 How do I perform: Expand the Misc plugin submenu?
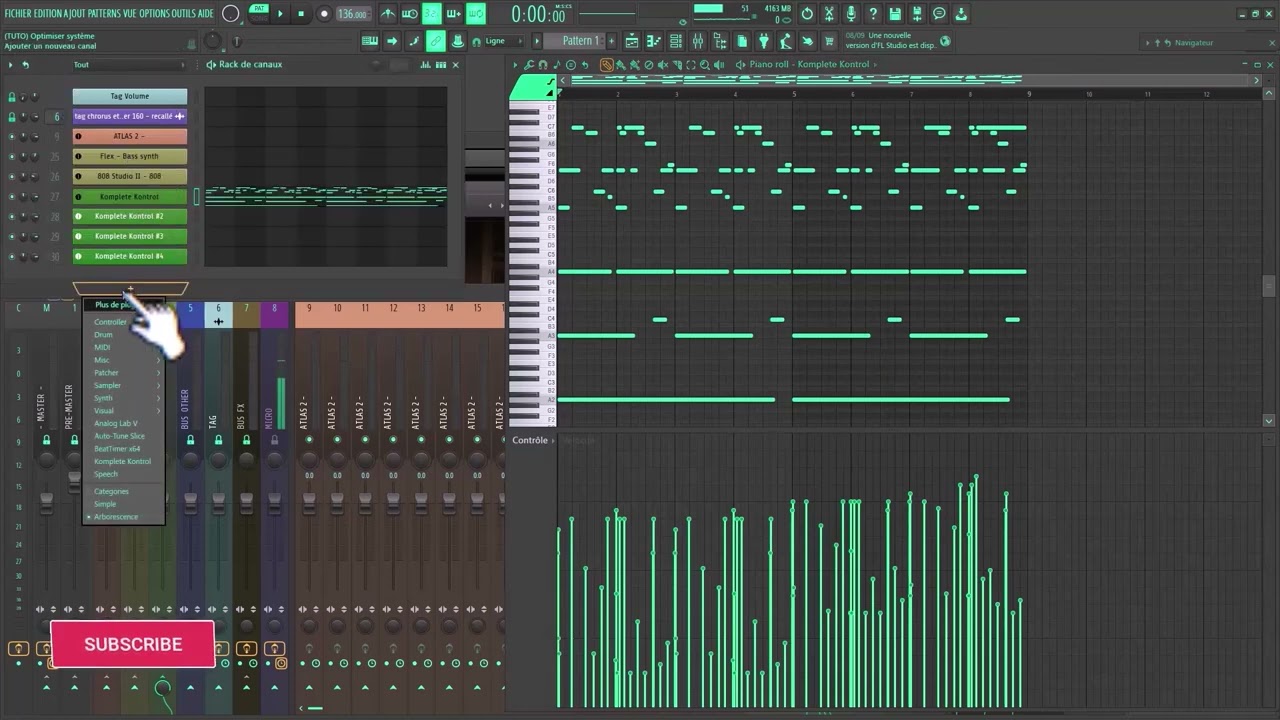[124, 360]
